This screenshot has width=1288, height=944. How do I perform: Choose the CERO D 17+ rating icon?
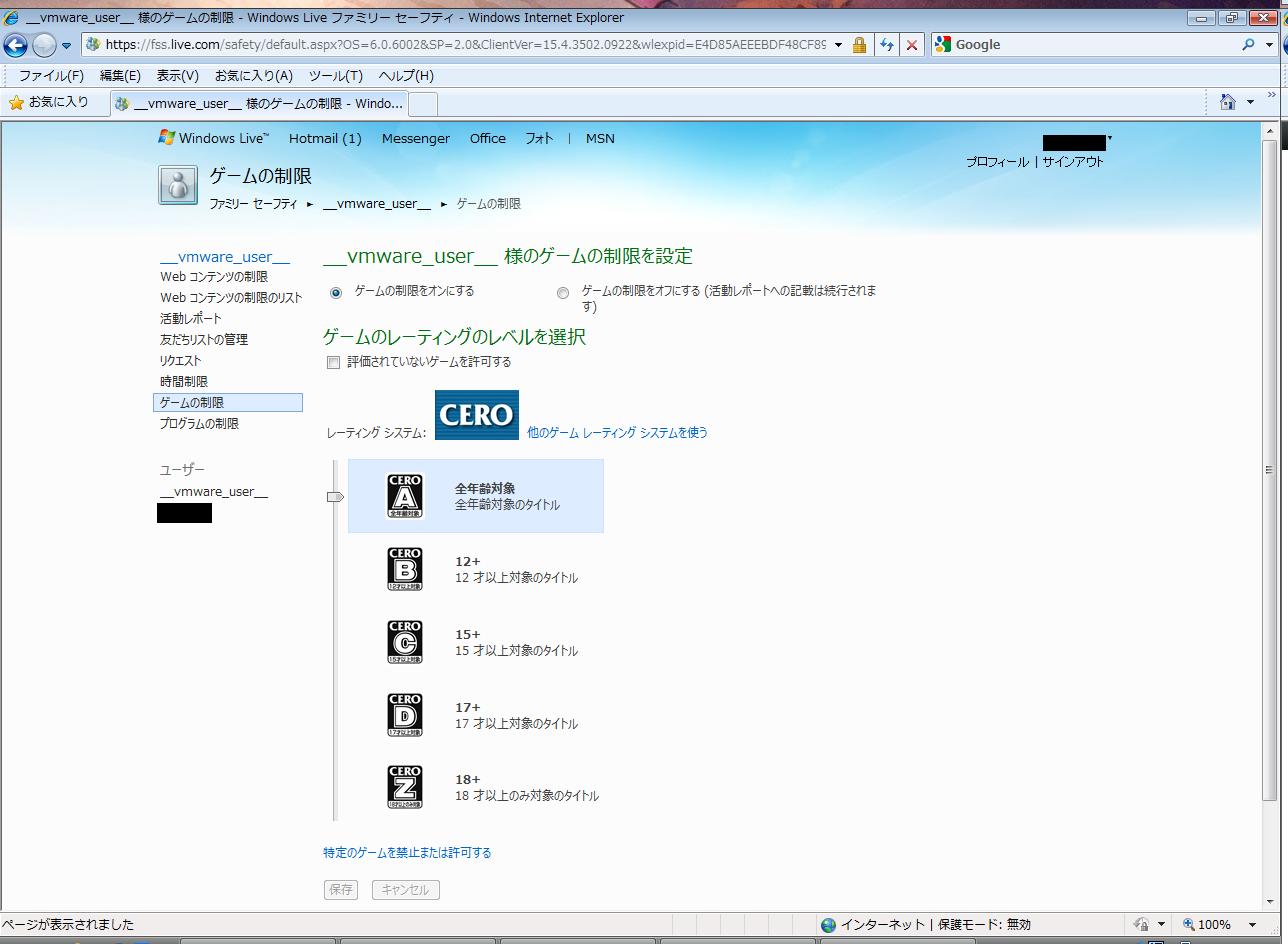click(x=405, y=715)
